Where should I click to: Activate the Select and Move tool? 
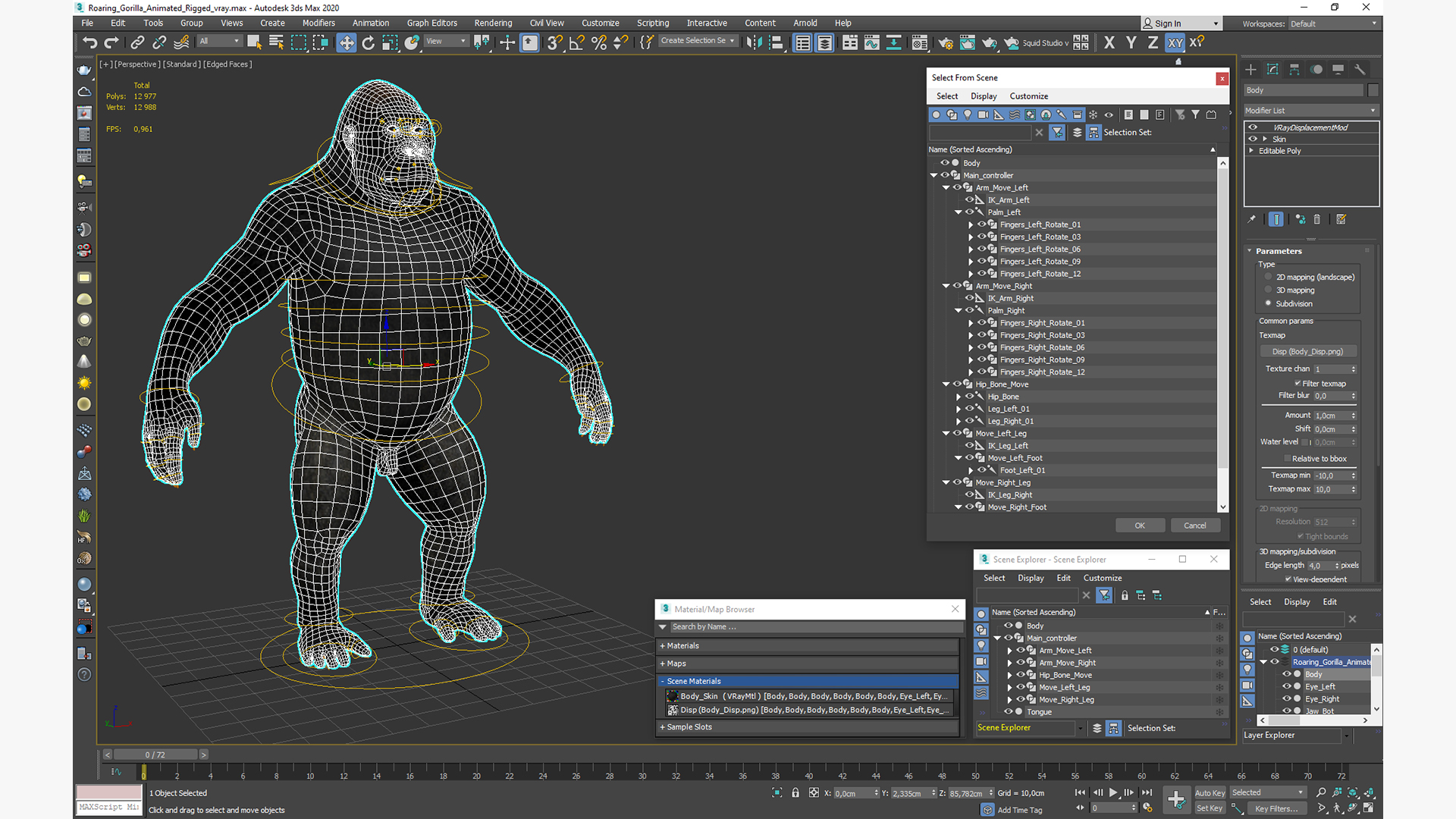tap(347, 42)
